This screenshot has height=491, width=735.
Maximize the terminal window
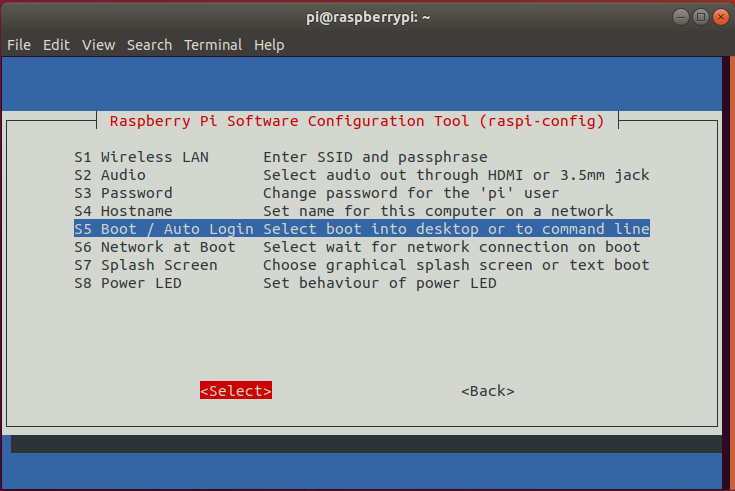pyautogui.click(x=701, y=17)
